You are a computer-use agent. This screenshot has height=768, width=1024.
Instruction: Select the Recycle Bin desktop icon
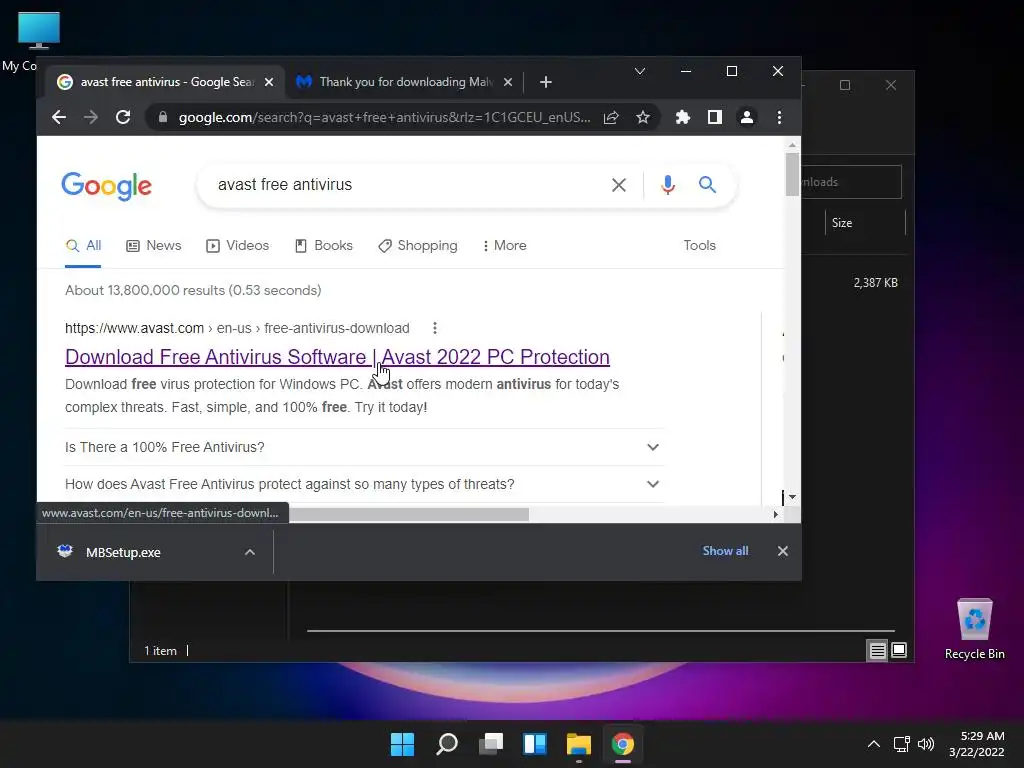point(974,629)
